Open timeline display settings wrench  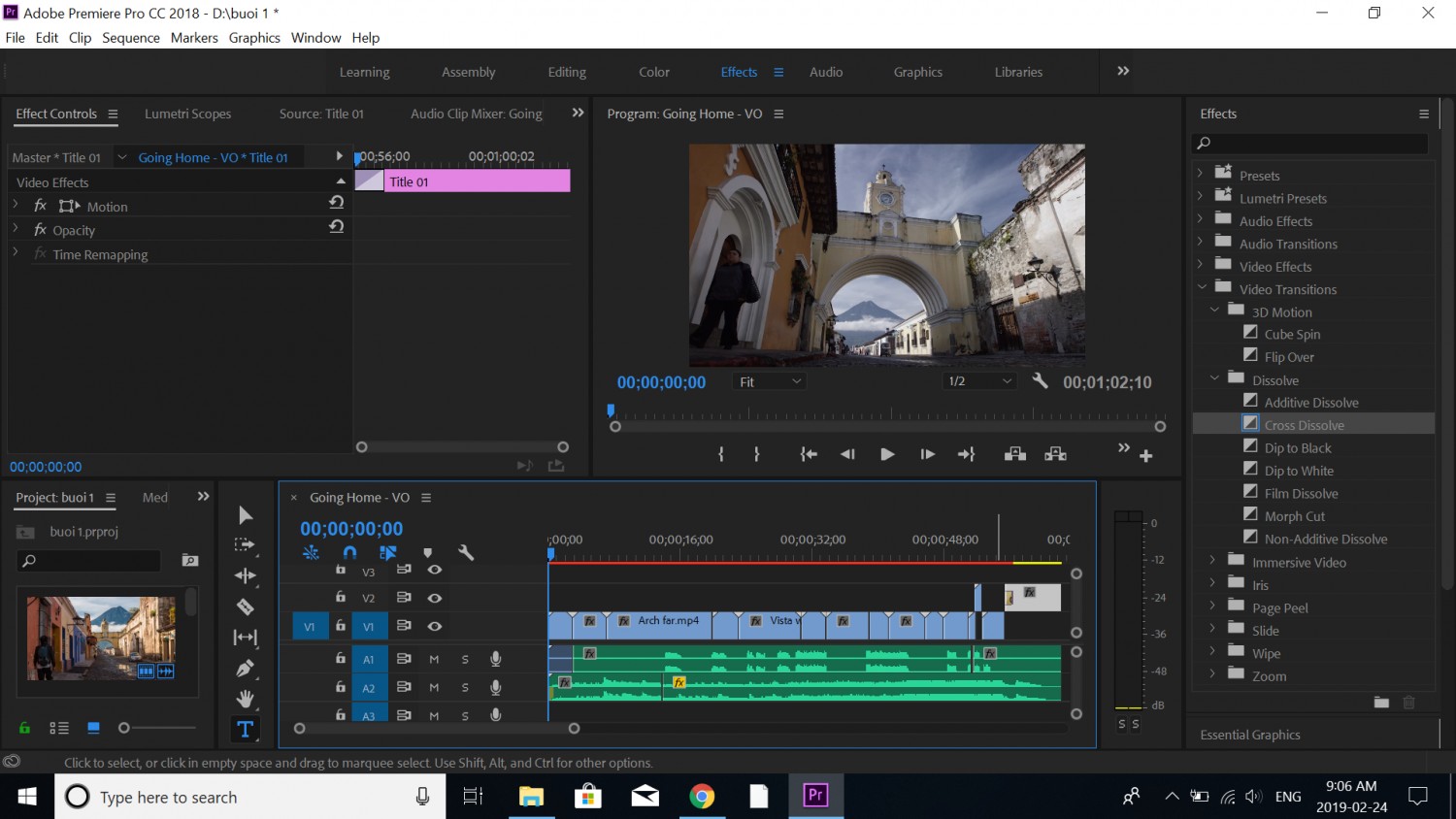(466, 552)
